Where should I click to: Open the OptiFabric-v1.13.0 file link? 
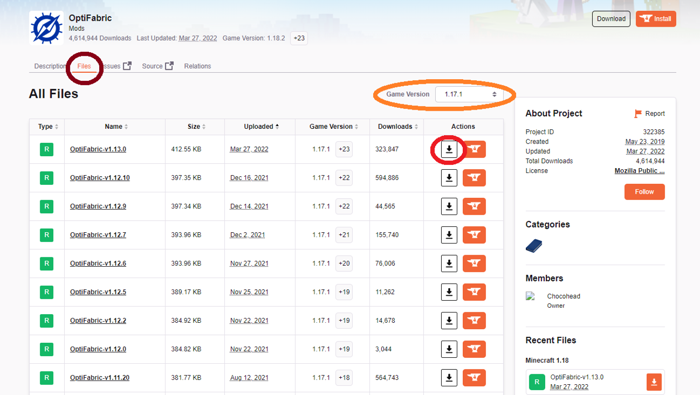pyautogui.click(x=98, y=149)
